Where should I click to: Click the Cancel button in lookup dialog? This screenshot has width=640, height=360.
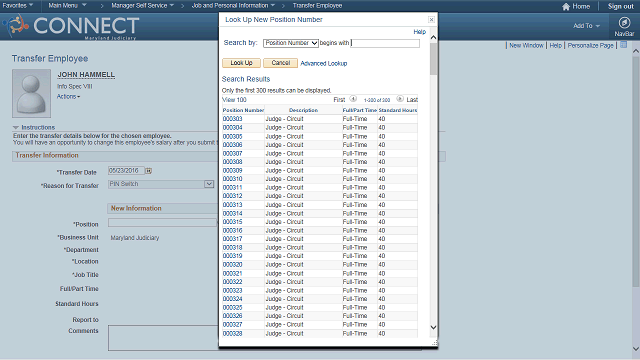(280, 63)
